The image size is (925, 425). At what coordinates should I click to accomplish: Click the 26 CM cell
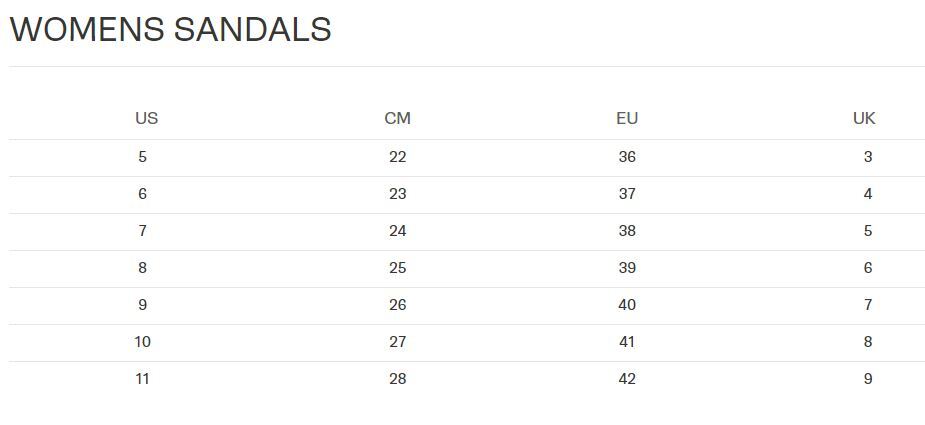pos(398,305)
